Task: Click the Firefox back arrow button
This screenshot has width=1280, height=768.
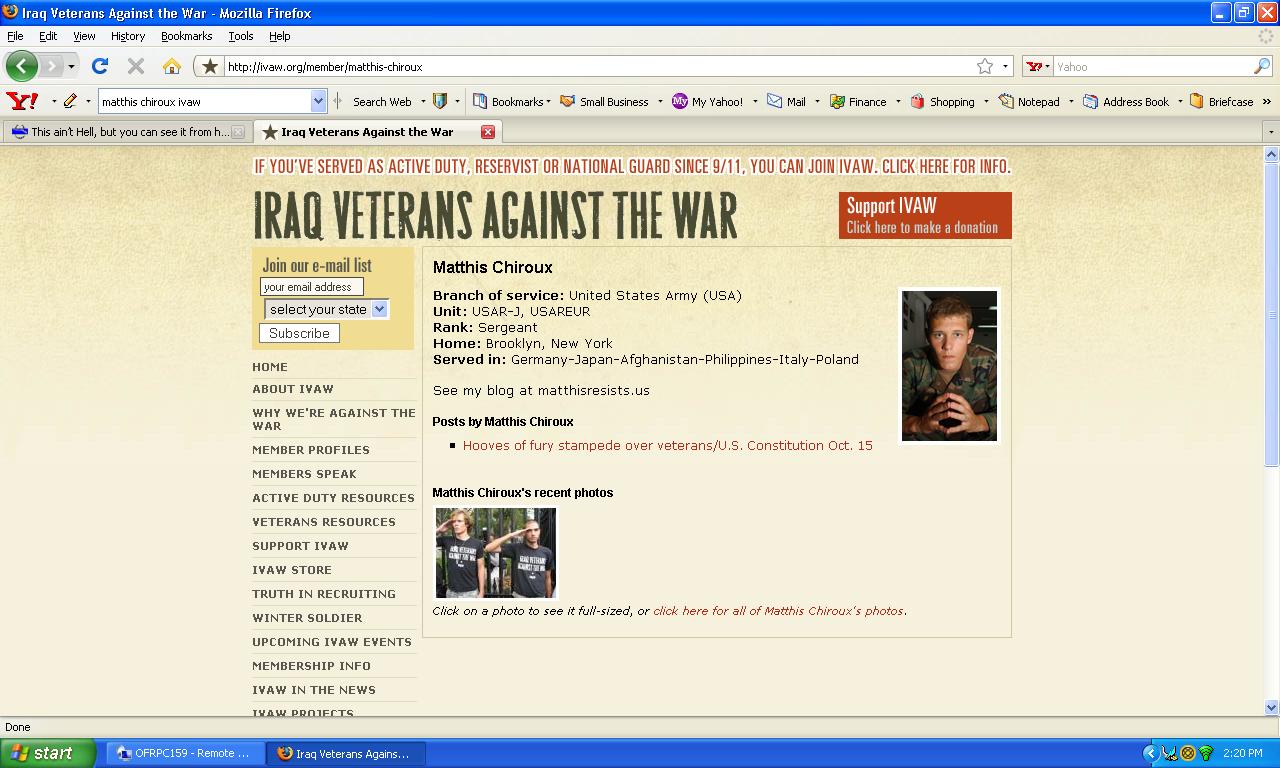Action: [21, 66]
